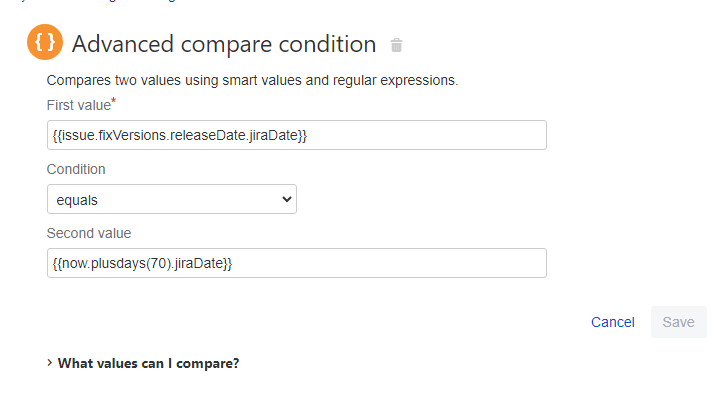
Task: Click inside the now.plusdays(70).jiraDate smart value text
Action: [x=142, y=263]
